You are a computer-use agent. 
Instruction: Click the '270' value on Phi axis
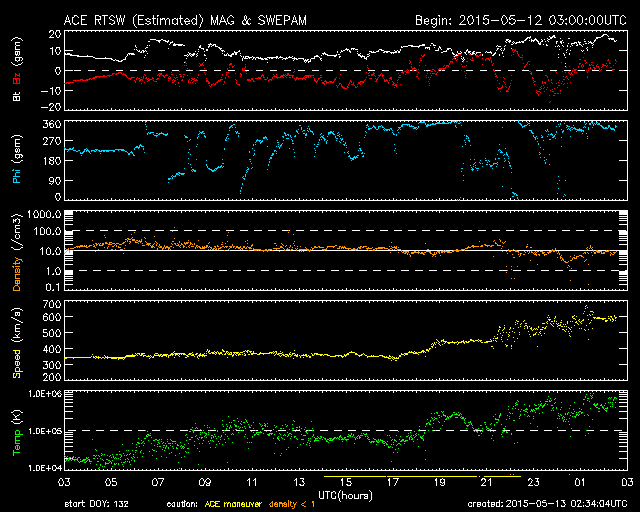[x=52, y=141]
